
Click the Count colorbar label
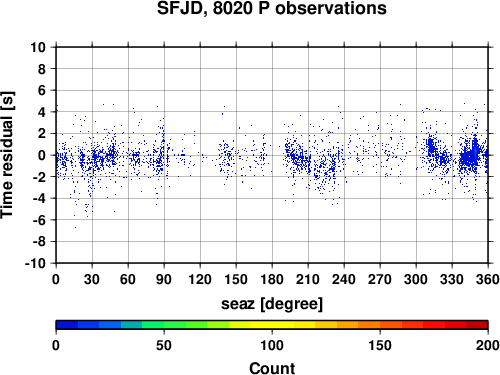[x=272, y=368]
